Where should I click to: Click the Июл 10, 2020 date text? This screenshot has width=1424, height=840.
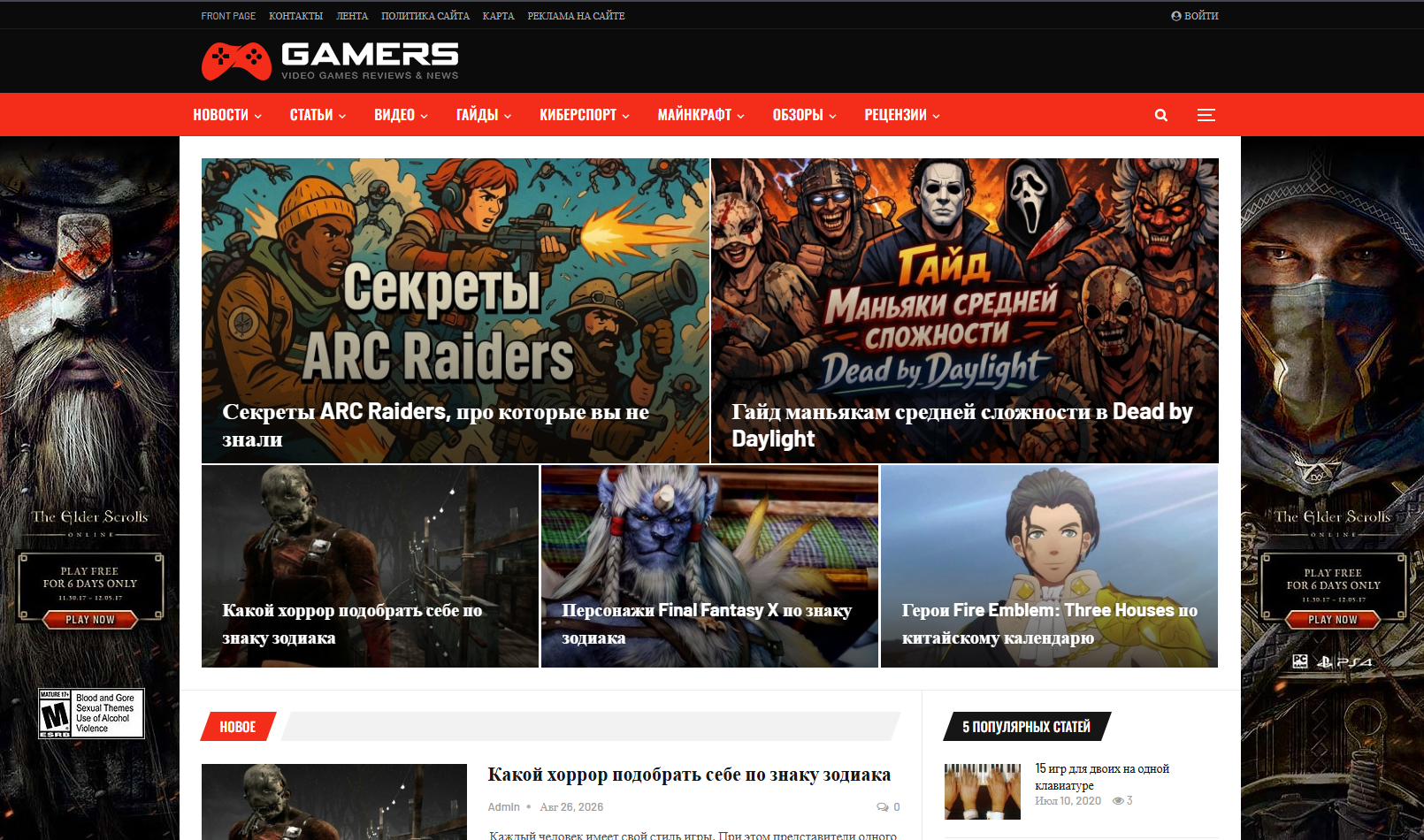tap(1068, 801)
